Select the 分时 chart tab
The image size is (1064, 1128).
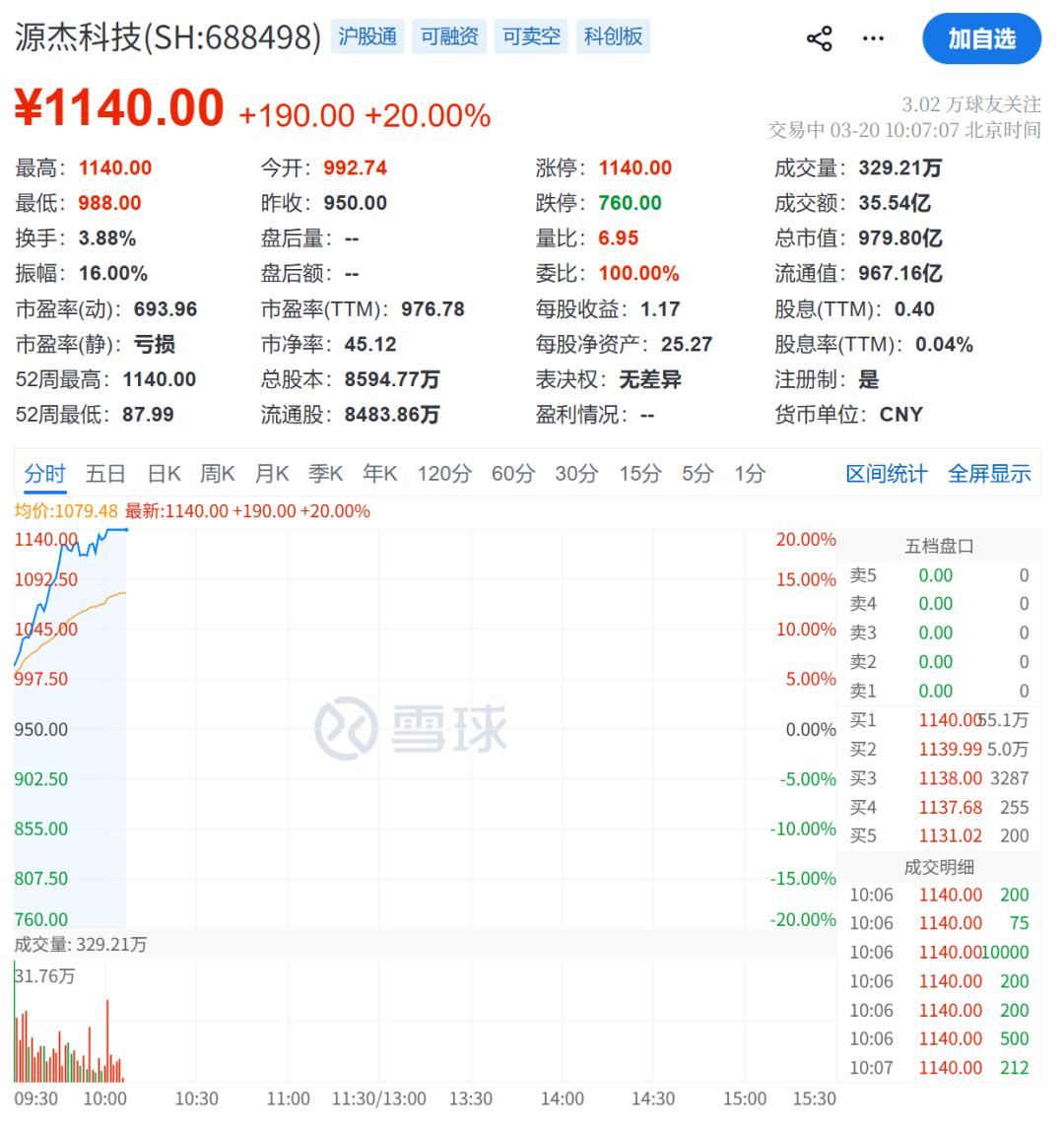coord(44,473)
